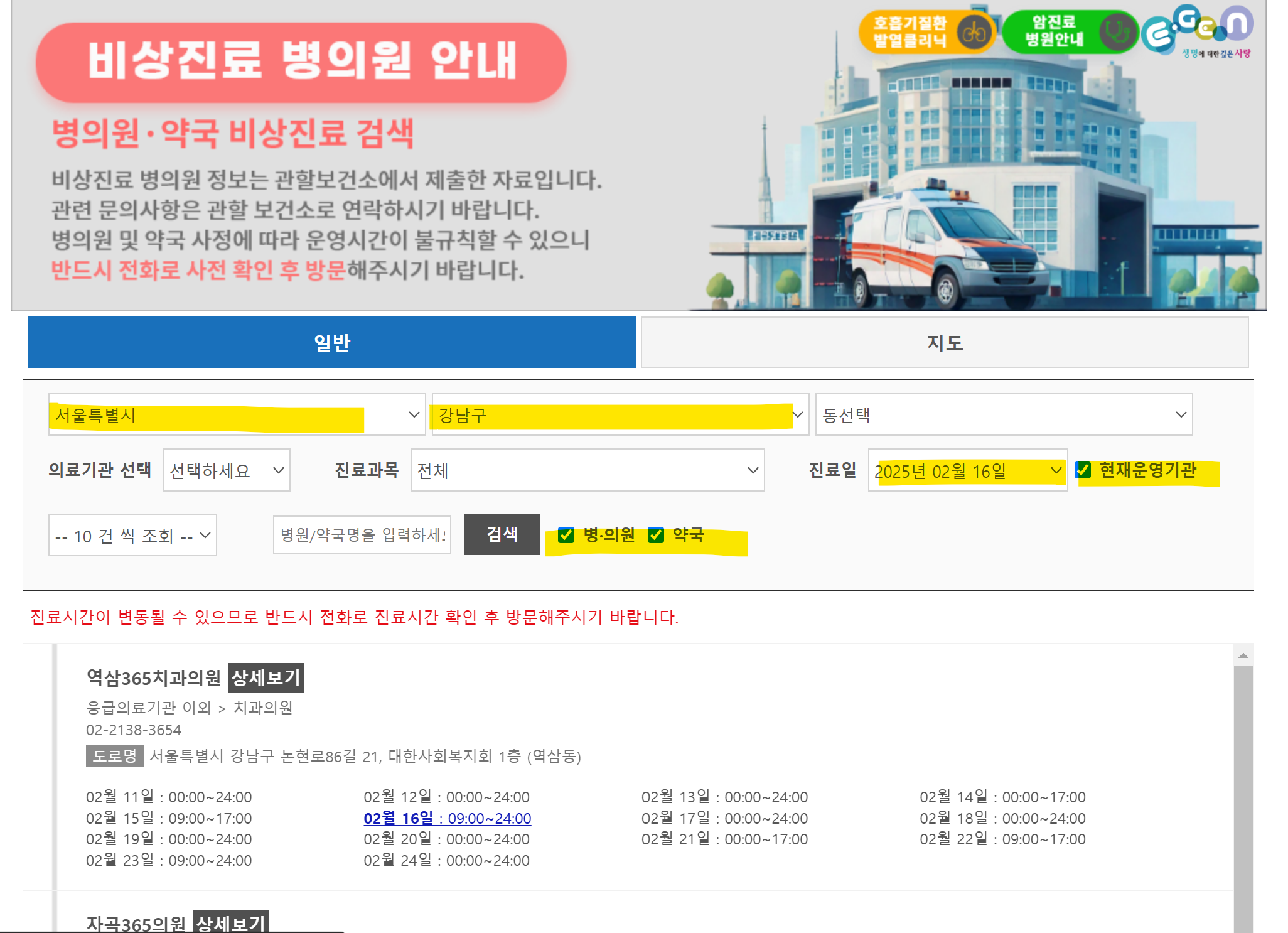
Task: Open 의료기관 선택 dropdown (선택하세요)
Action: [226, 470]
